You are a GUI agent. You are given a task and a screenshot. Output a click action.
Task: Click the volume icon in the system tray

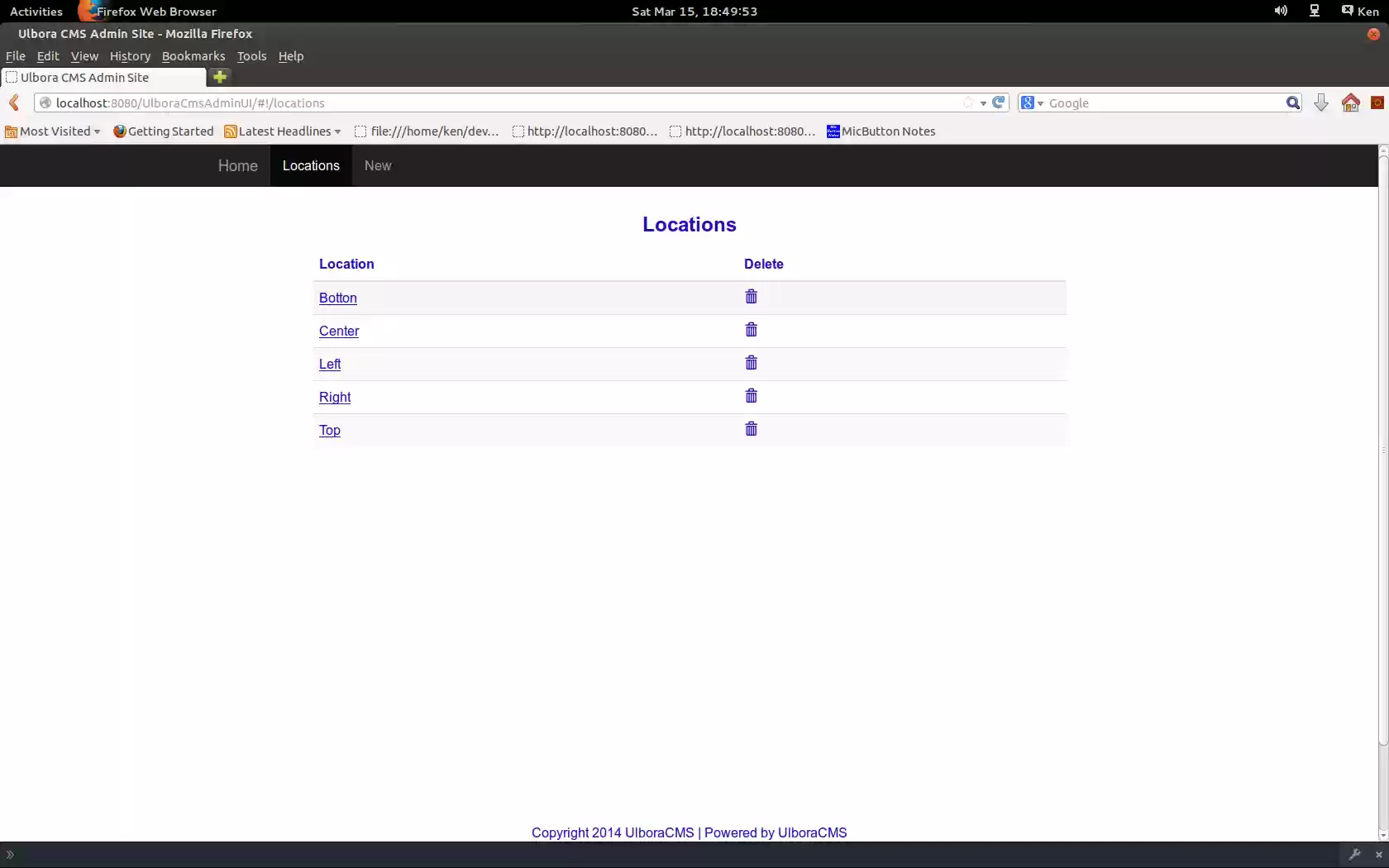pyautogui.click(x=1281, y=11)
